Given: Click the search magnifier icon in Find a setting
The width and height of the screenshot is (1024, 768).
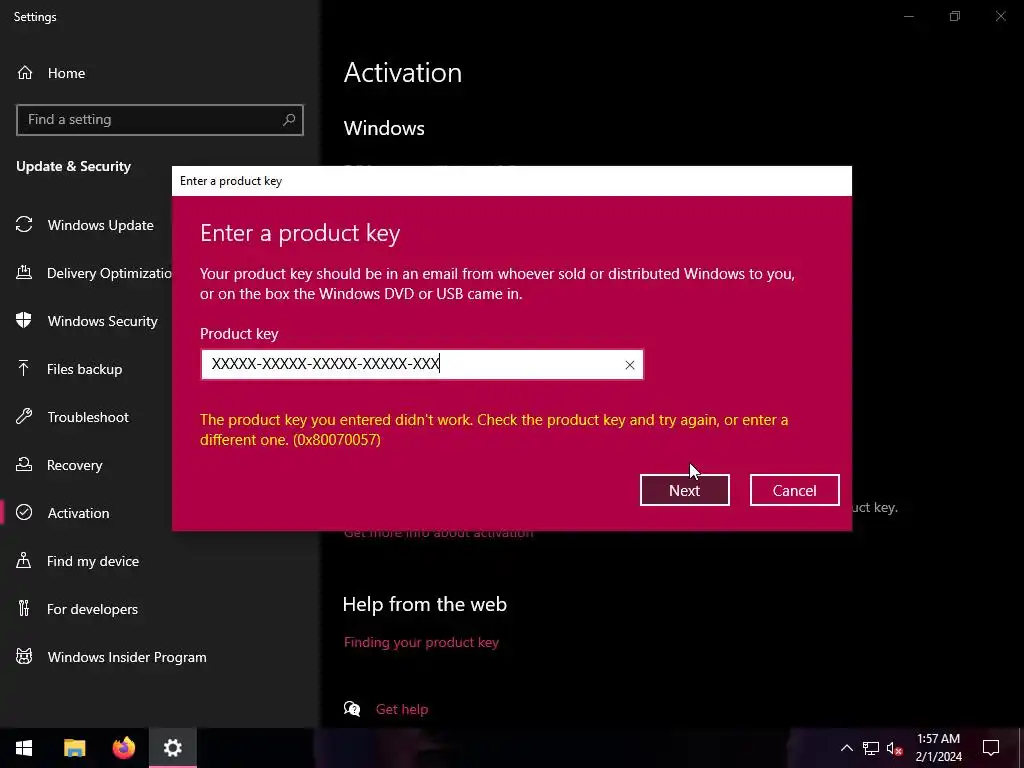Looking at the screenshot, I should pos(289,120).
